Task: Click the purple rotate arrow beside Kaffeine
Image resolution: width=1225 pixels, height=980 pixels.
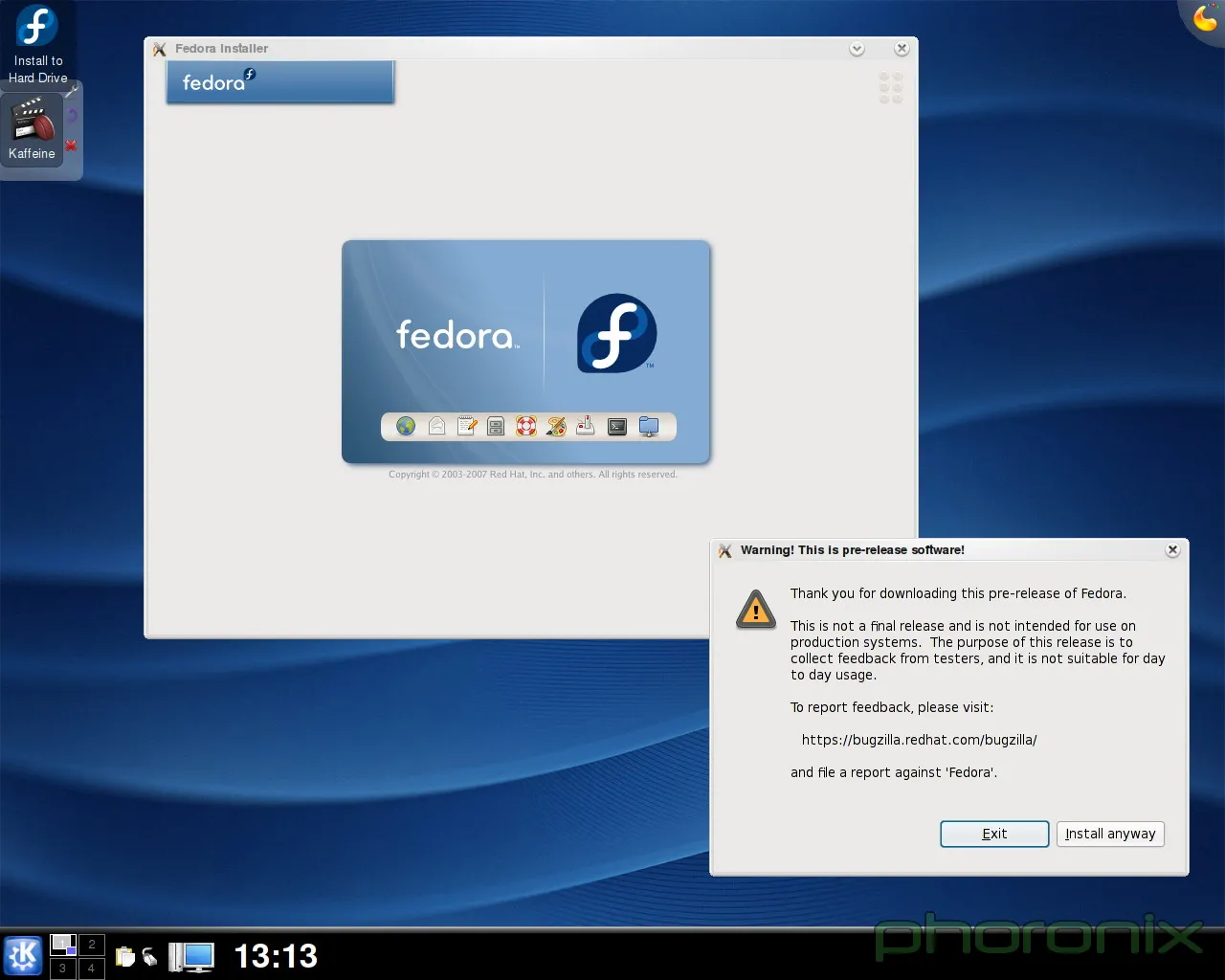Action: (x=72, y=116)
